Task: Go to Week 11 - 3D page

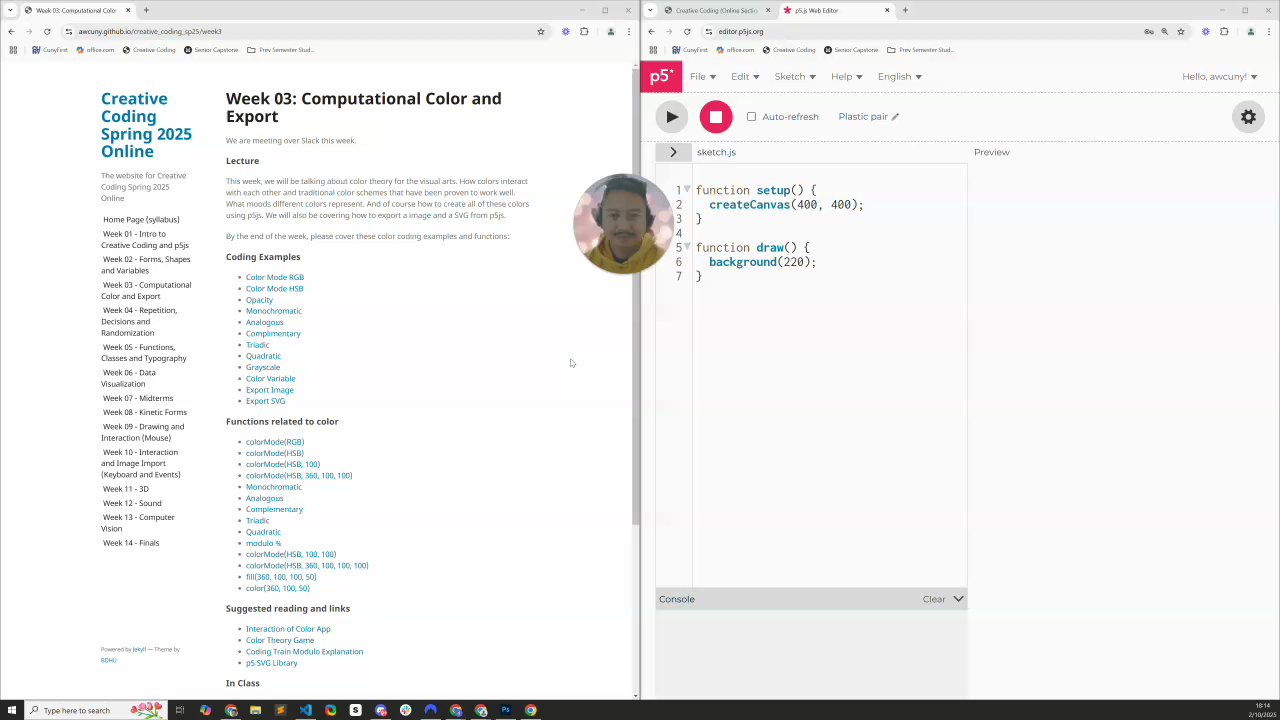Action: point(126,489)
